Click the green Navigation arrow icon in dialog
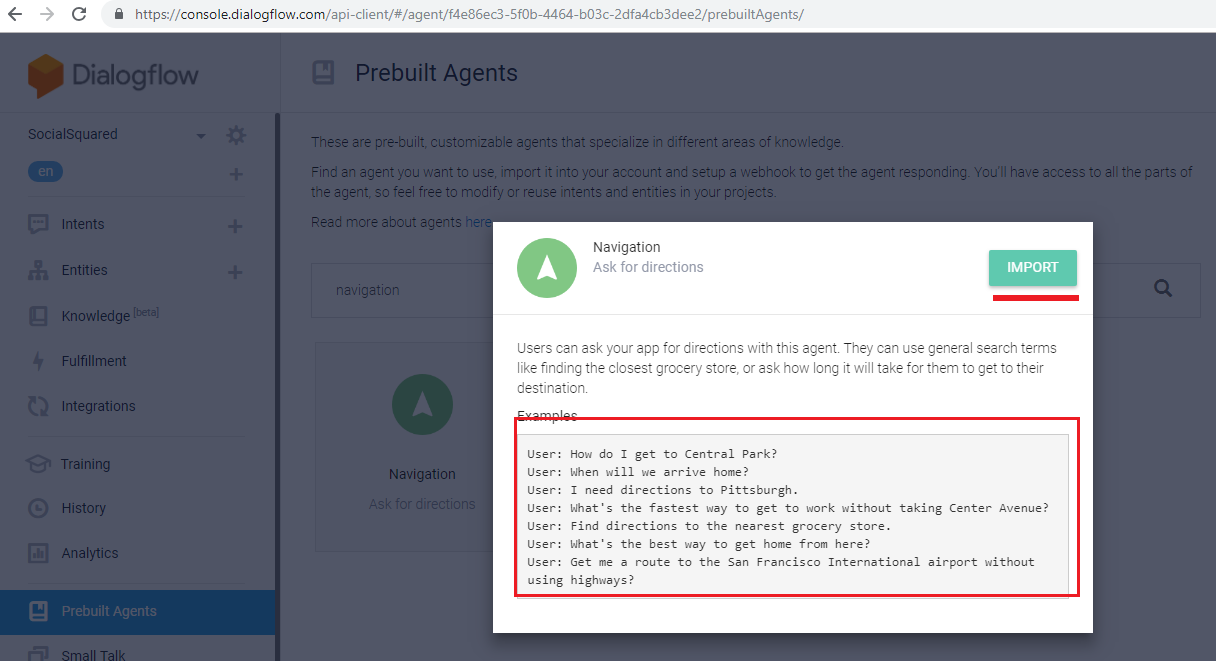 click(x=547, y=268)
